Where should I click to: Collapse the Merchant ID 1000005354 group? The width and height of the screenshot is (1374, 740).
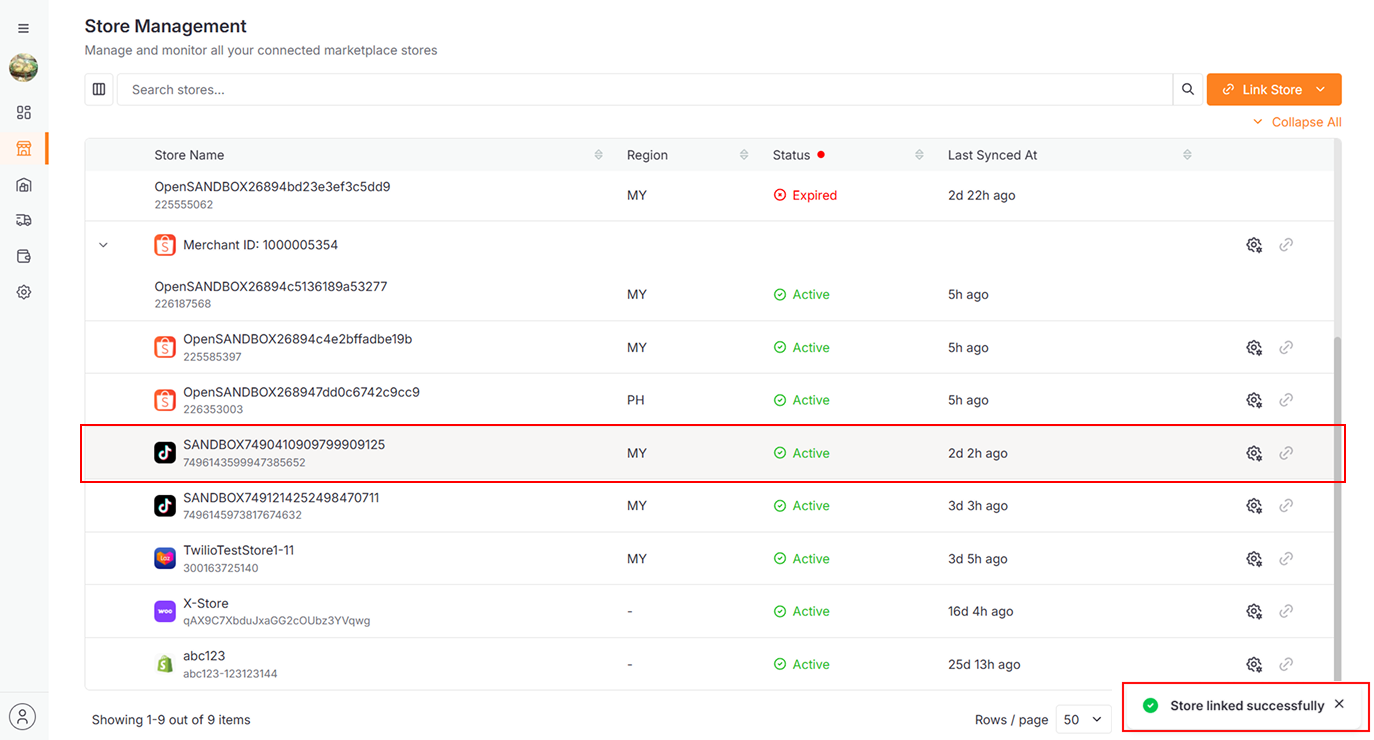[x=103, y=245]
